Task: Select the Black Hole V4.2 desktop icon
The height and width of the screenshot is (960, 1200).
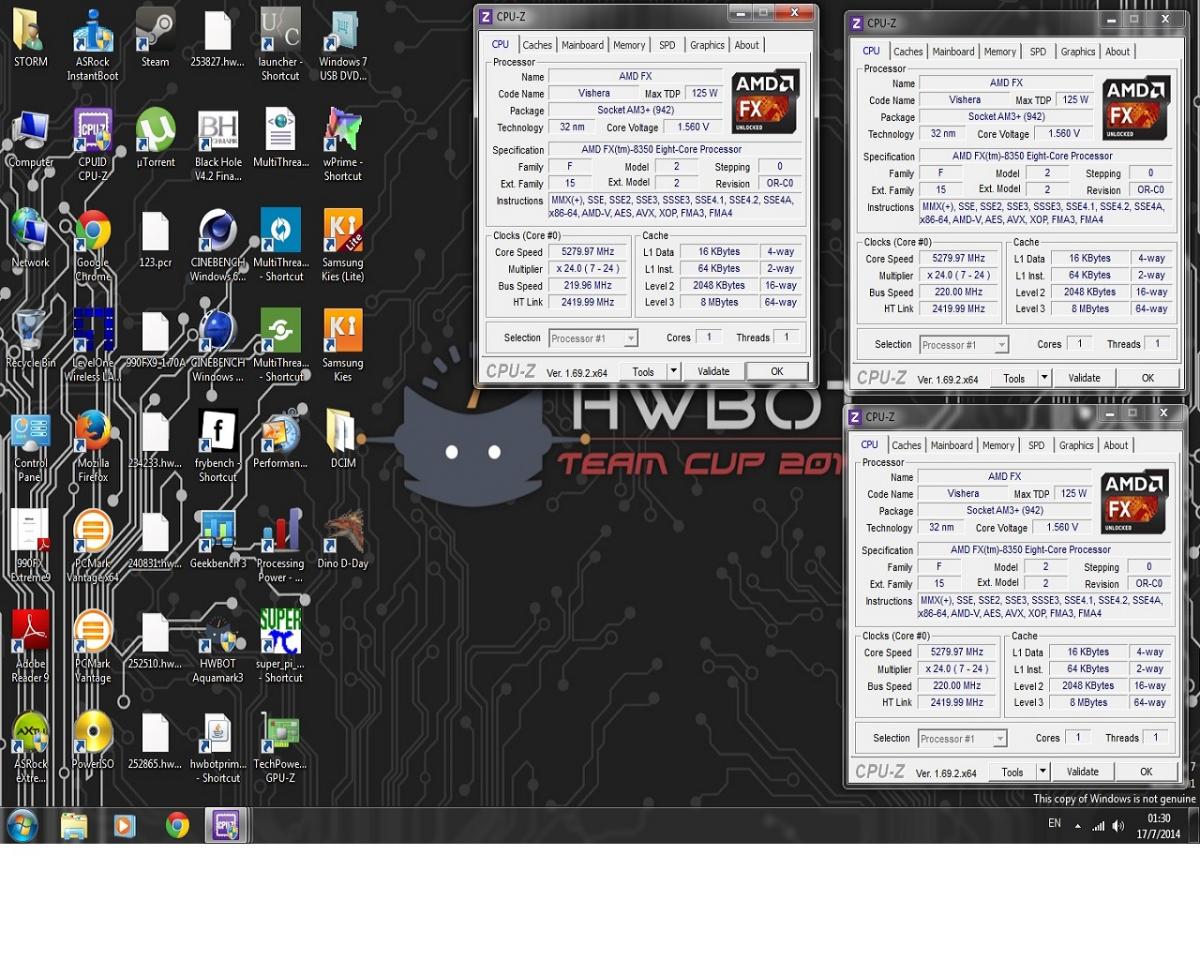Action: click(218, 145)
